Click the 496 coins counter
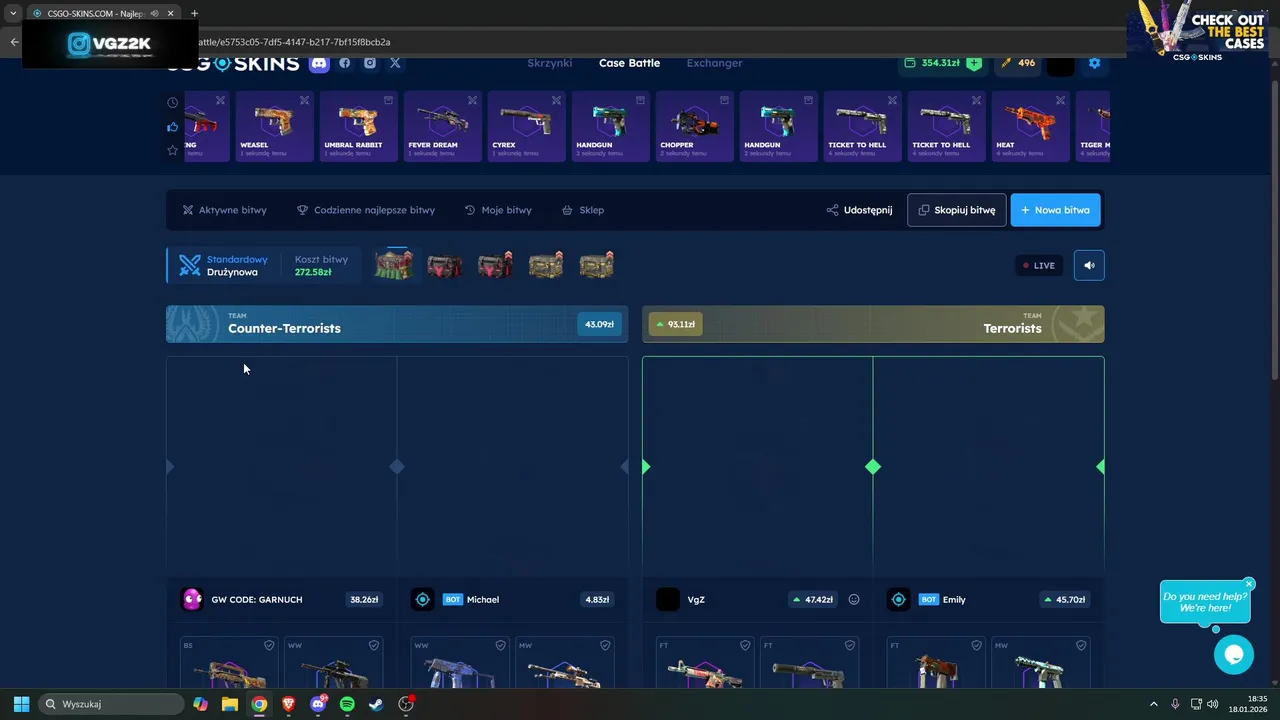The width and height of the screenshot is (1280, 720). 1018,63
